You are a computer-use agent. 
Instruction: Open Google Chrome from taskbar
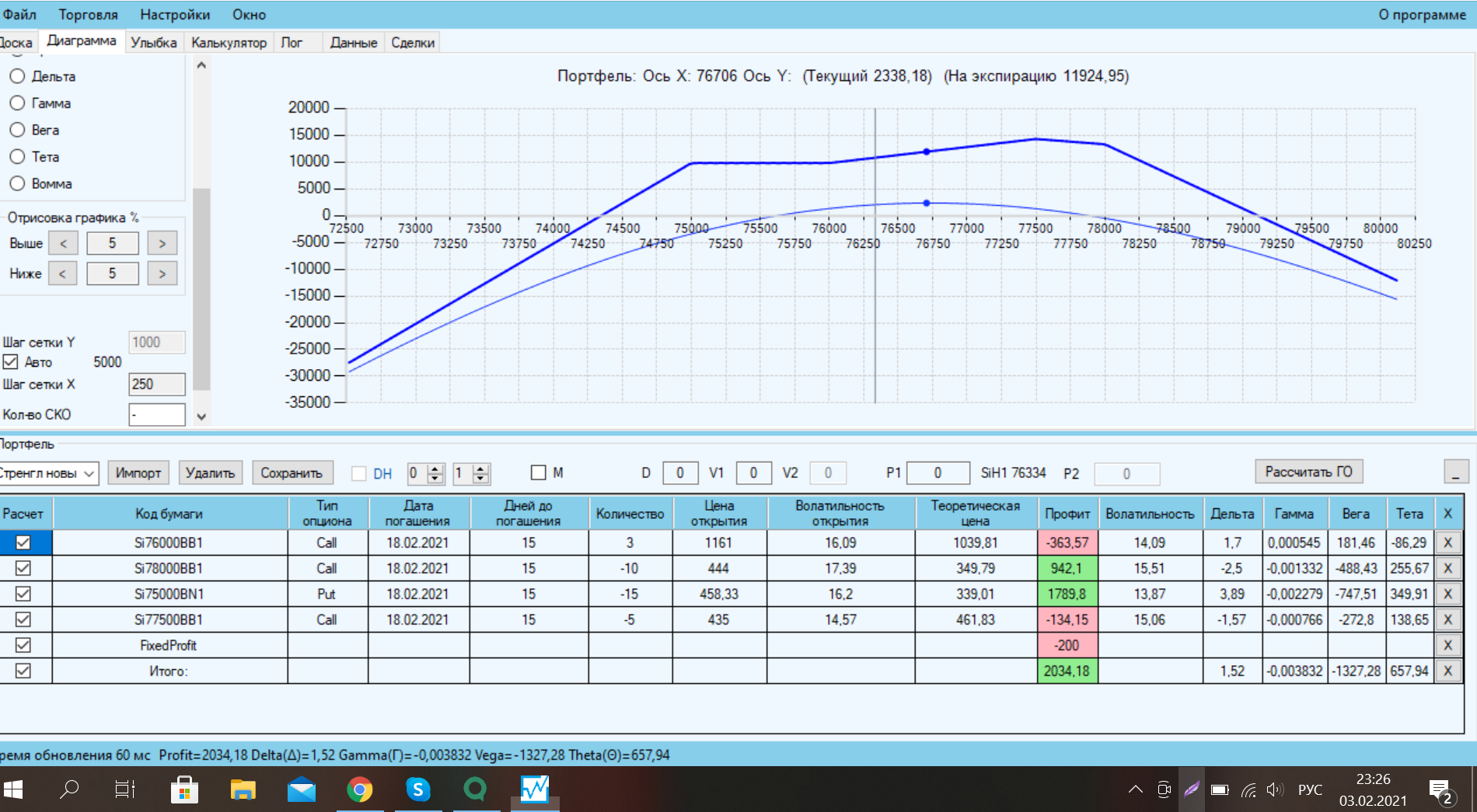coord(360,789)
